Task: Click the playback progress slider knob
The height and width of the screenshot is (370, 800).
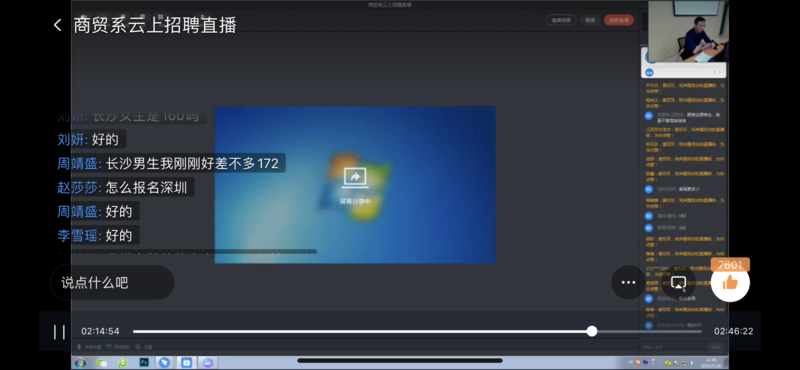Action: coord(592,331)
